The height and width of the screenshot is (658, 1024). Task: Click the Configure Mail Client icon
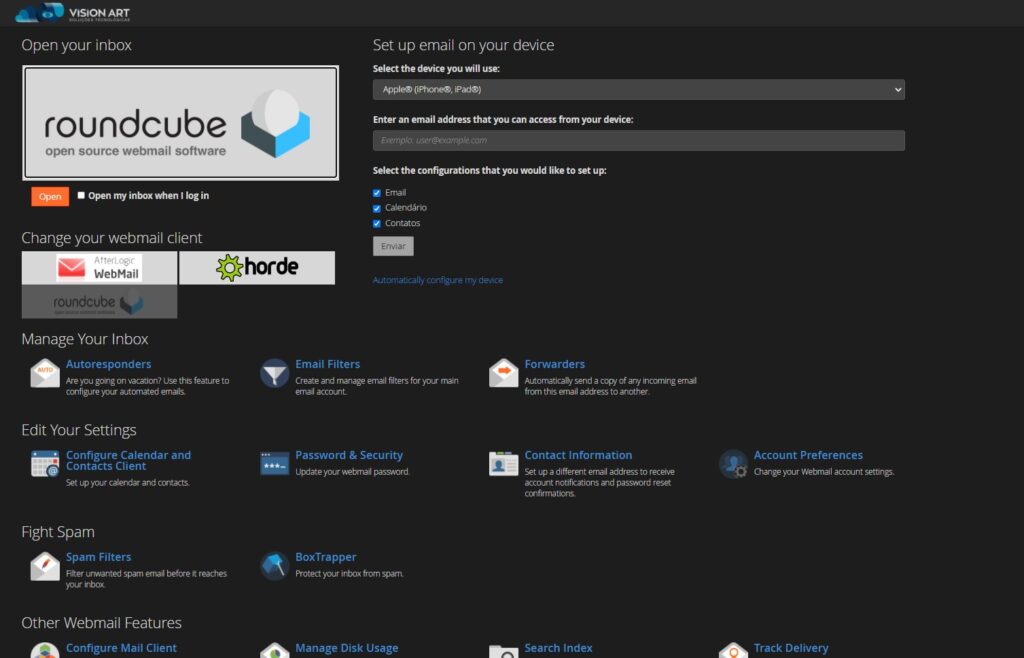click(x=45, y=650)
